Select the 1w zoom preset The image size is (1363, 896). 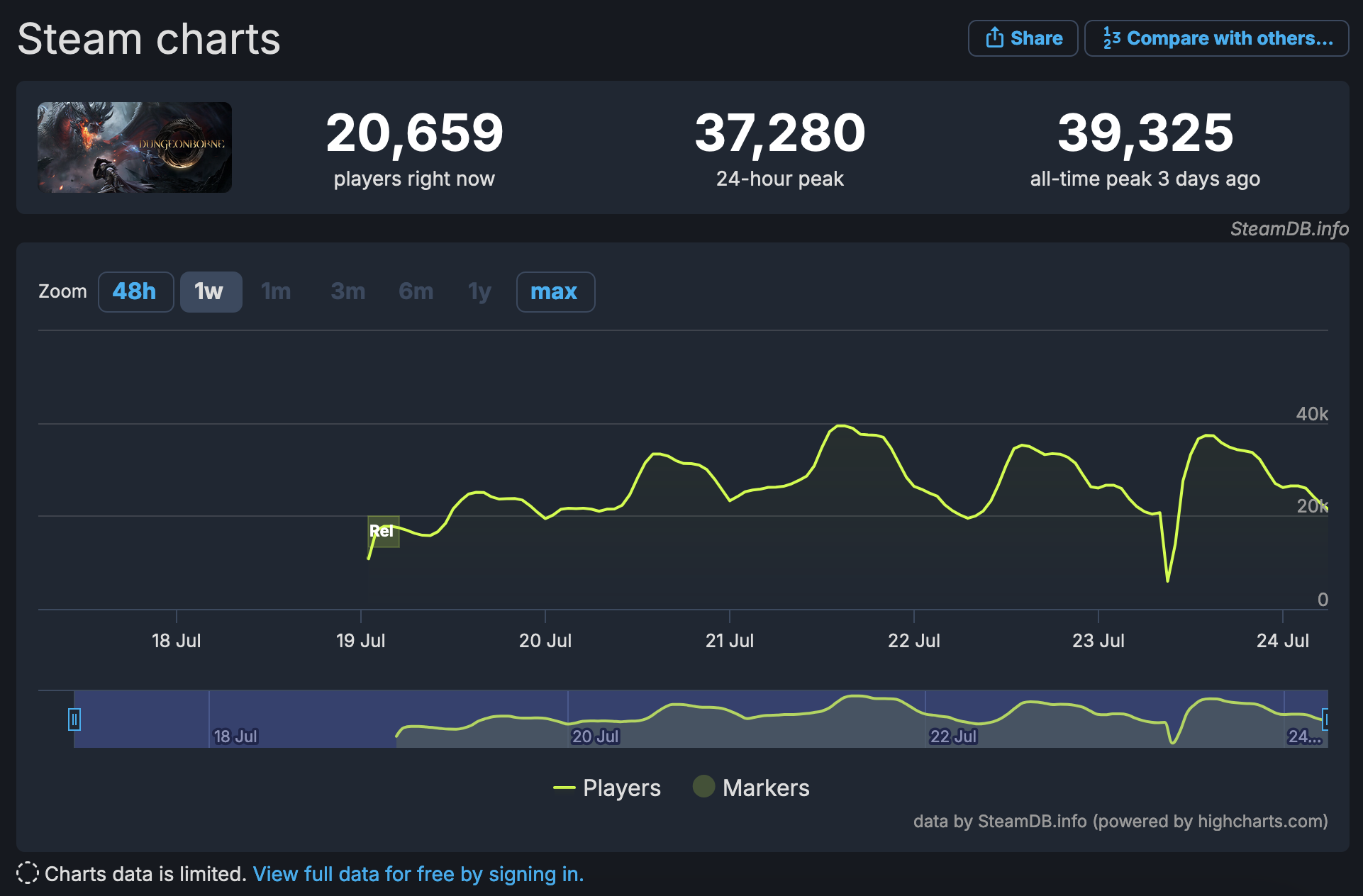tap(211, 291)
